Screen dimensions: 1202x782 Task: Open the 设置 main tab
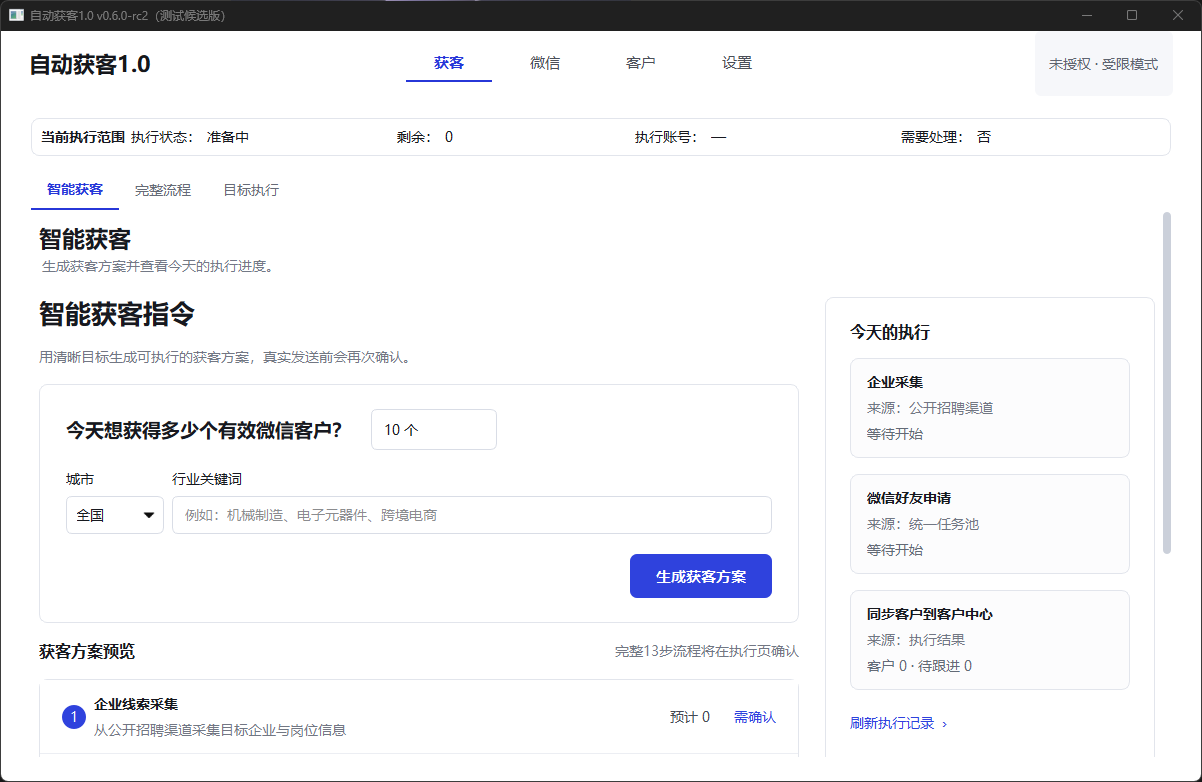click(737, 63)
